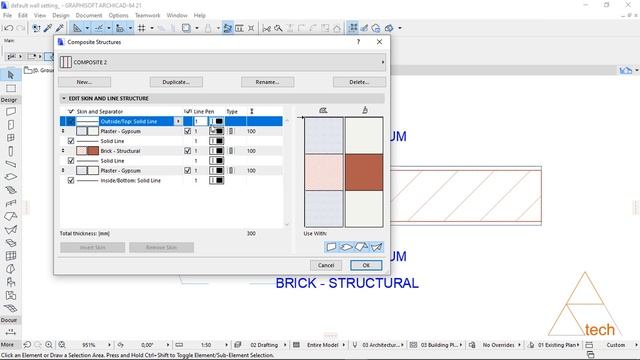Click the Help question mark in dialog
Image resolution: width=640 pixels, height=360 pixels.
[x=358, y=42]
